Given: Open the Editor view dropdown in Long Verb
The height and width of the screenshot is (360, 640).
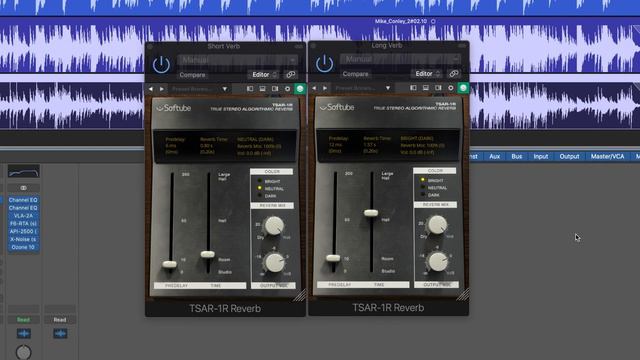Looking at the screenshot, I should click(427, 74).
